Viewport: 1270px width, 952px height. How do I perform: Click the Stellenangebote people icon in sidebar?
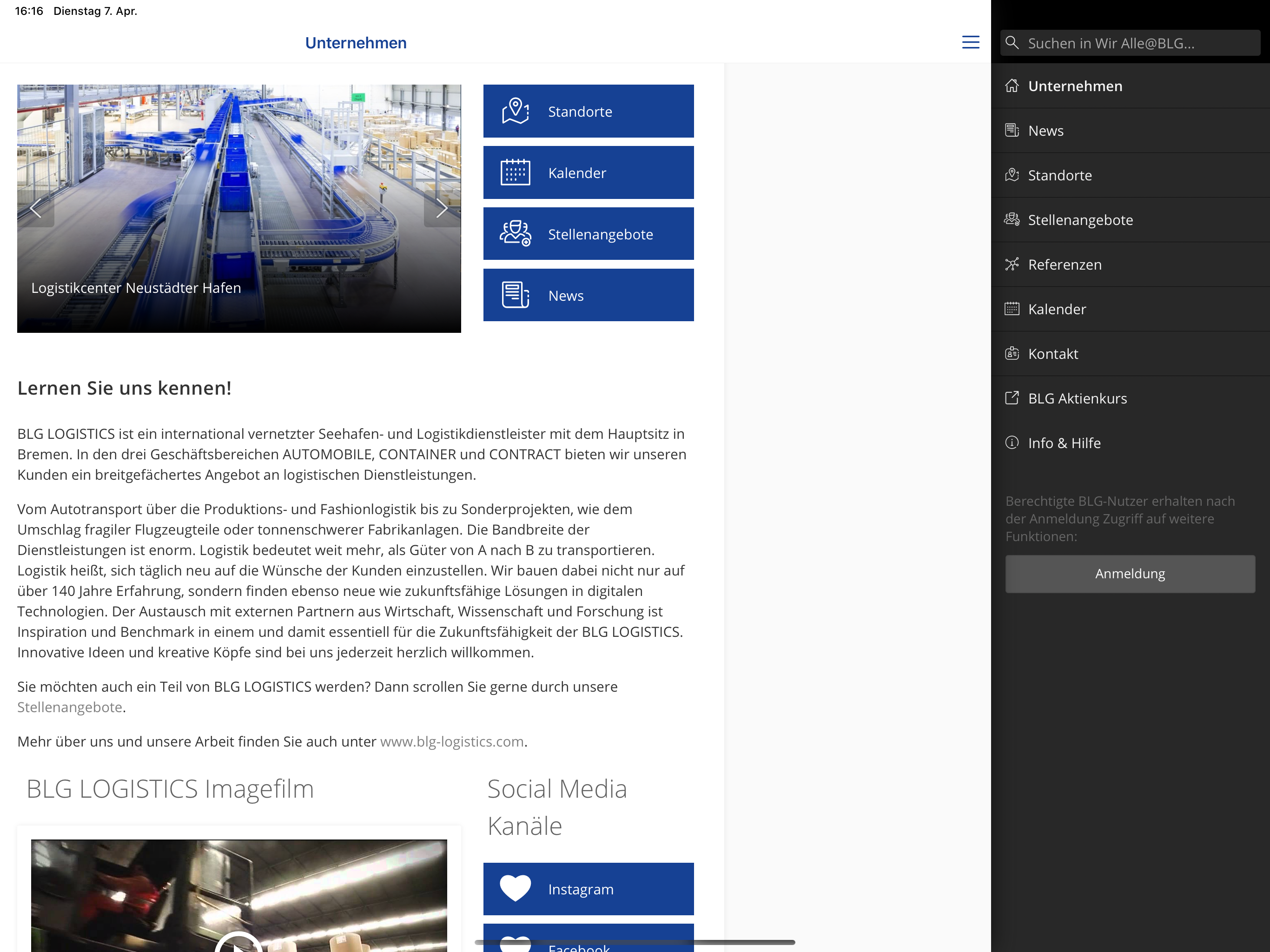point(1012,220)
